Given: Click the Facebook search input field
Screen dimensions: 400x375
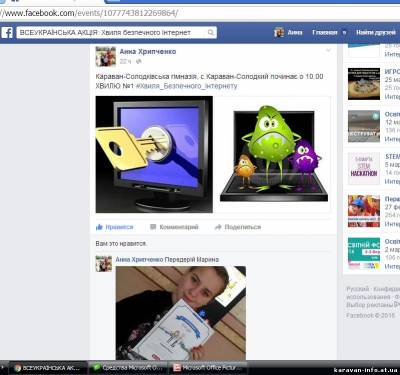Looking at the screenshot, I should (112, 32).
